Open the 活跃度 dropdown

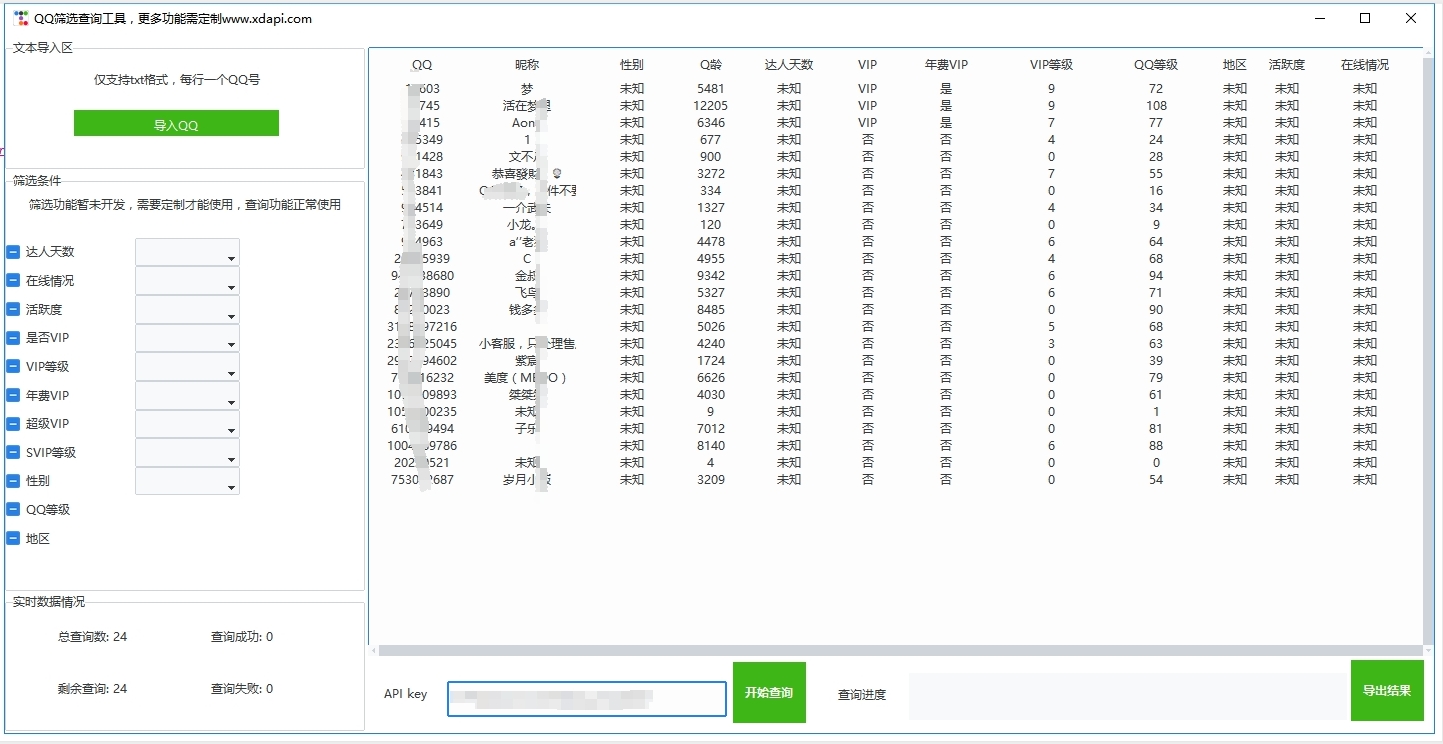pos(187,310)
